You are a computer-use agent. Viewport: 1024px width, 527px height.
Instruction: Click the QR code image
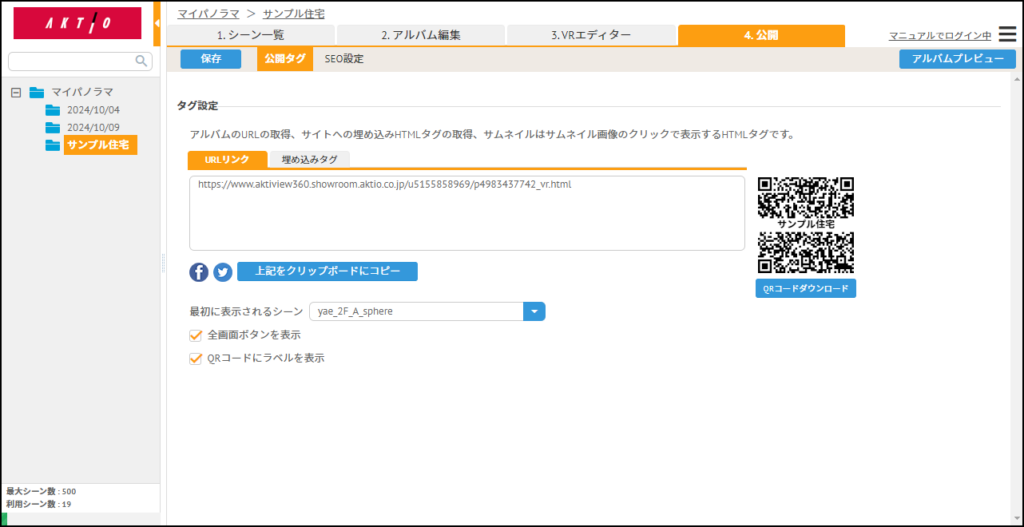click(805, 225)
